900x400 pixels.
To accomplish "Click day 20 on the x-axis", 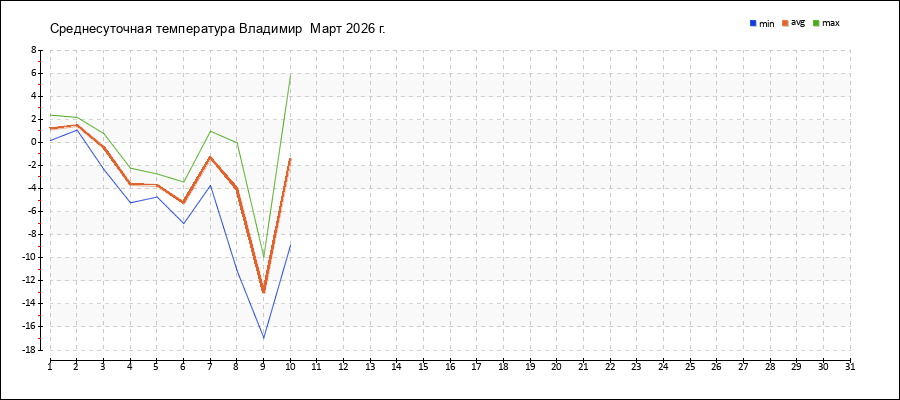I will coord(556,366).
